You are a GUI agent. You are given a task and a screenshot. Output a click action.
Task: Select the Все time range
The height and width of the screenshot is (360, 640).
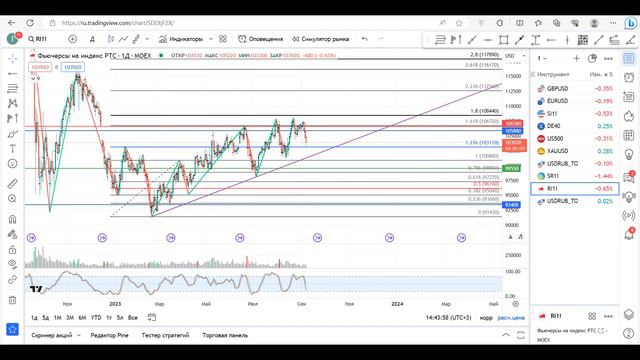click(133, 318)
